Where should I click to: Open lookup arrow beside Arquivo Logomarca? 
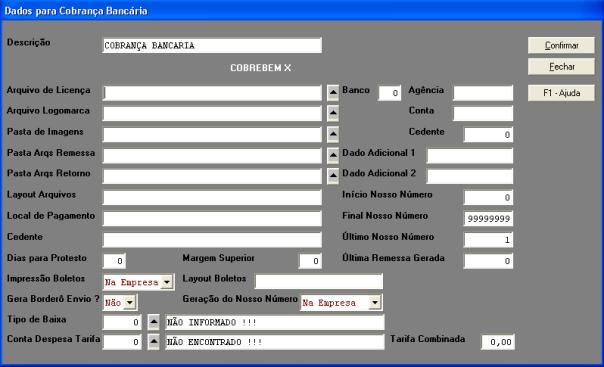[333, 114]
